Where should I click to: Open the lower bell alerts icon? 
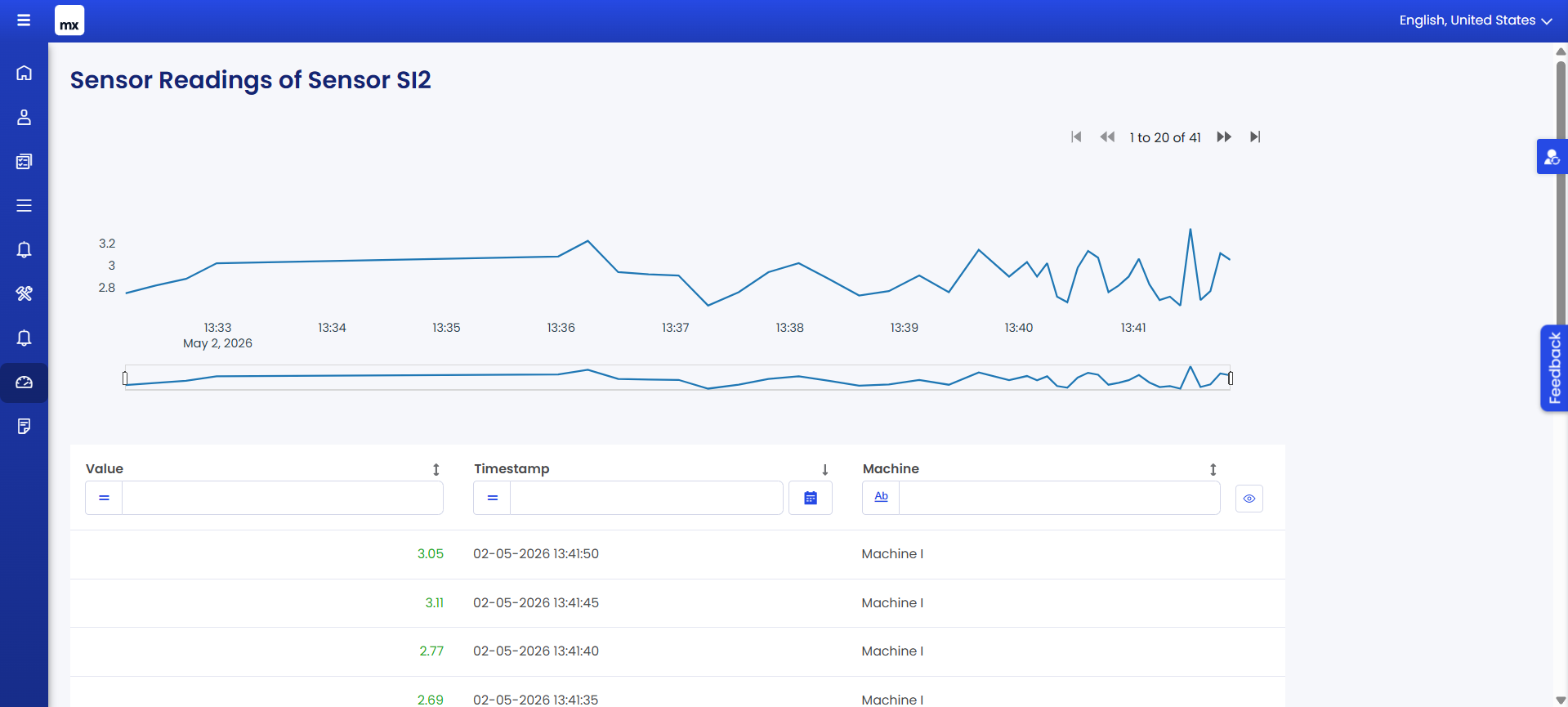24,338
